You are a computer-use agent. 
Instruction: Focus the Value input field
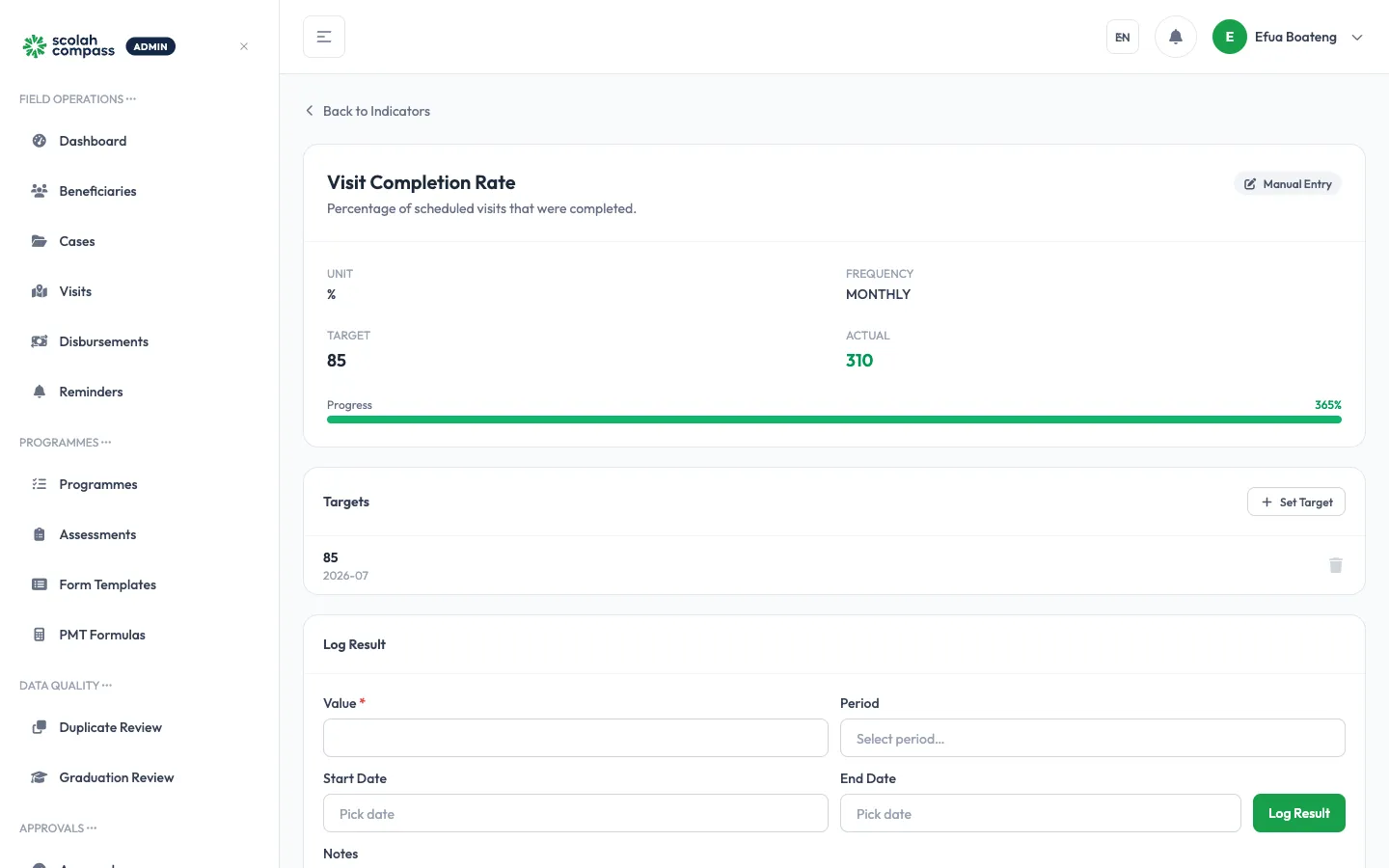576,738
